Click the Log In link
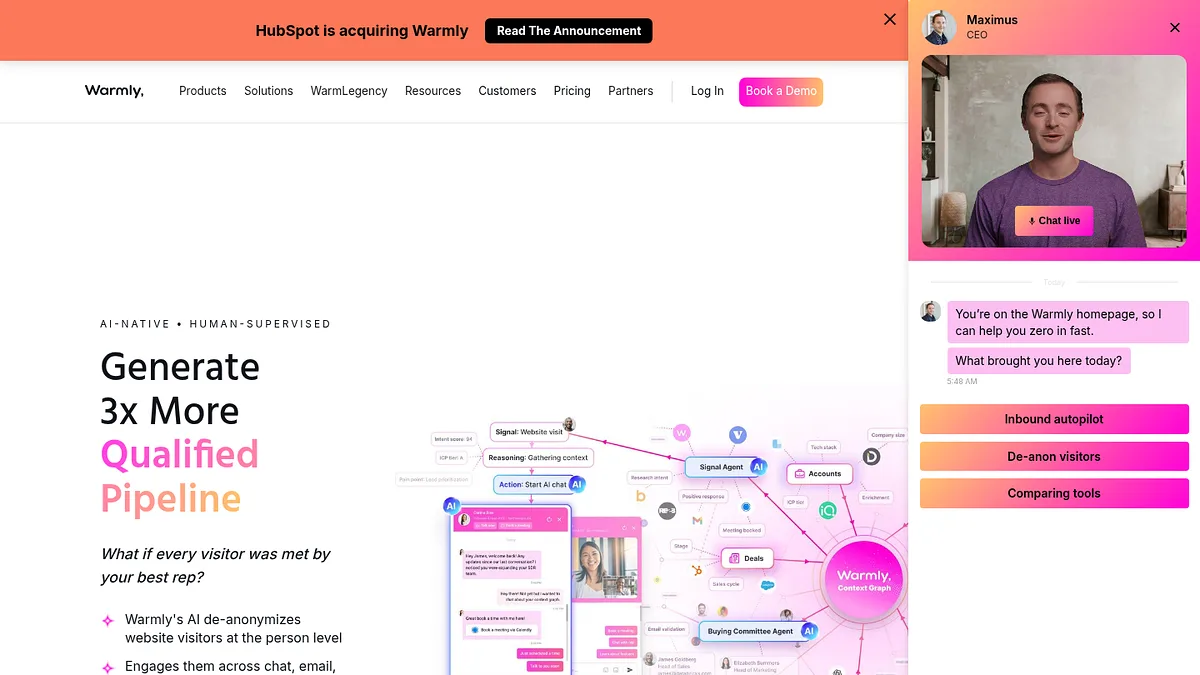This screenshot has width=1200, height=675. (x=707, y=91)
